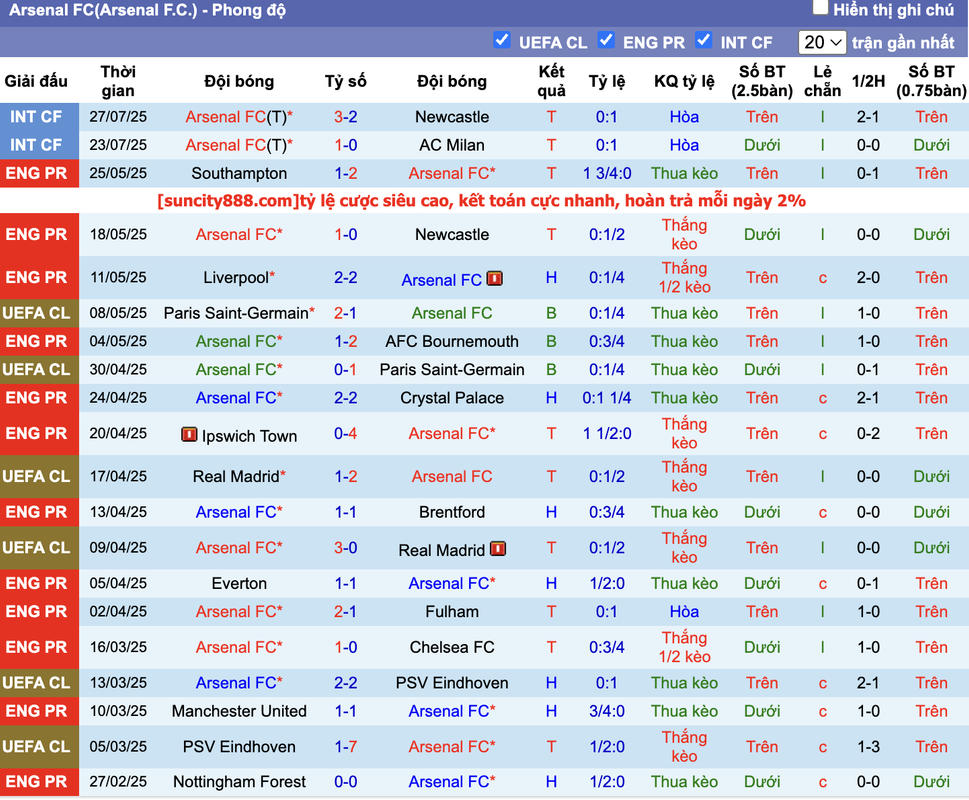Open the Liverpool team link

pos(235,278)
